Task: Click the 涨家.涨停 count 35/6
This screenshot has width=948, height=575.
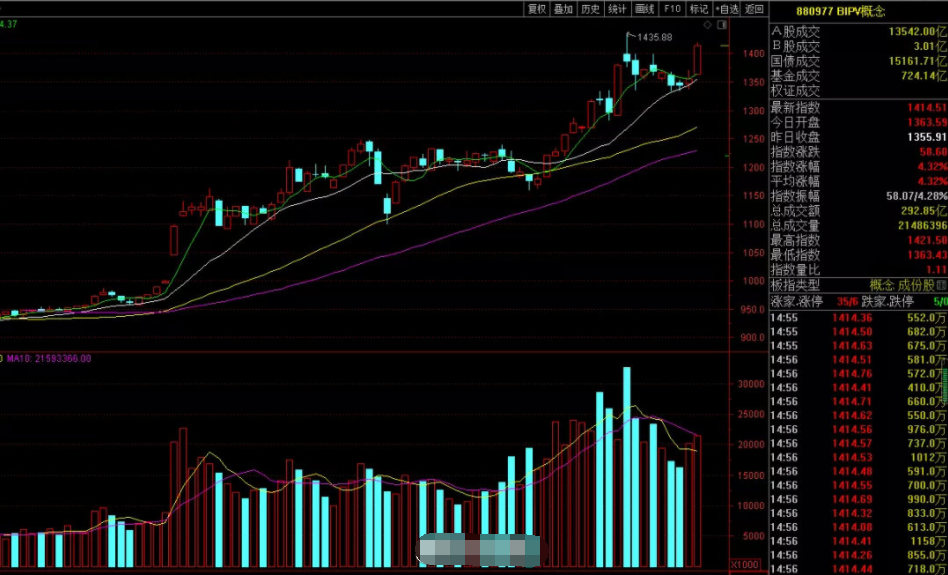Action: [847, 301]
